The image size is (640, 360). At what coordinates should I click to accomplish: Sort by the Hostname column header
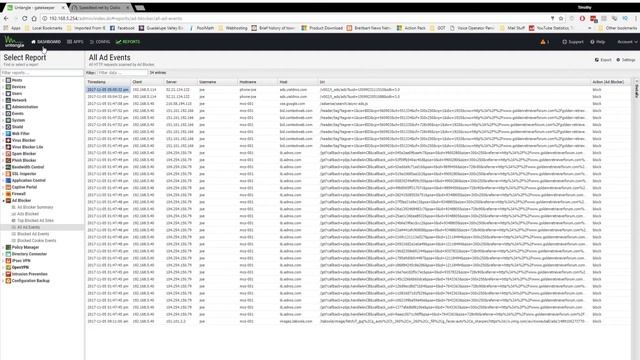click(x=257, y=82)
